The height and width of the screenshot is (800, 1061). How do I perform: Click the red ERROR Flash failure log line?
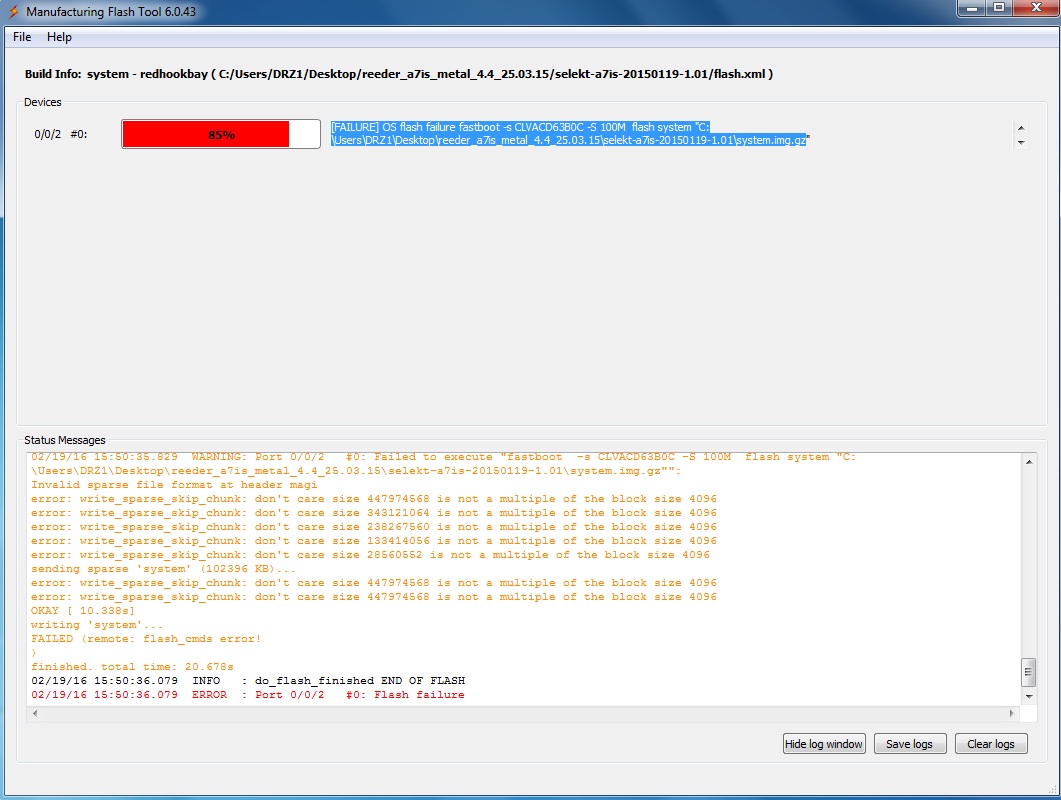247,695
